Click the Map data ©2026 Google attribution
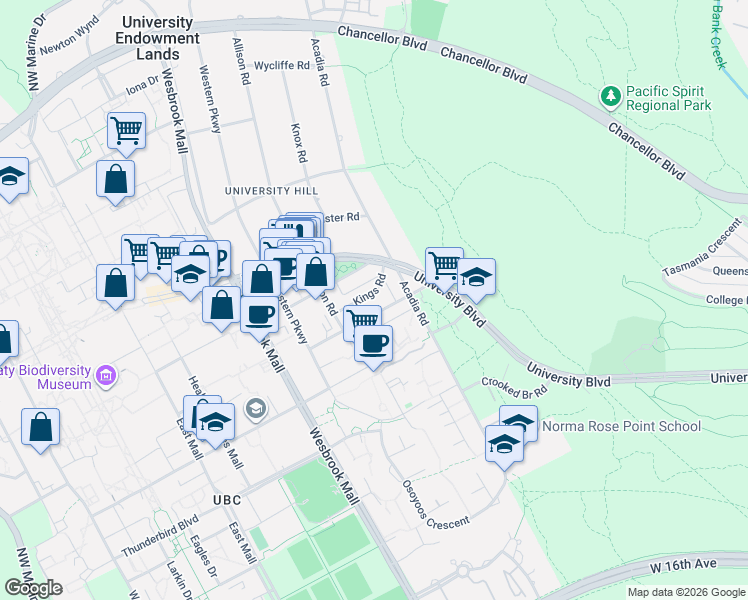The width and height of the screenshot is (748, 600). [686, 592]
